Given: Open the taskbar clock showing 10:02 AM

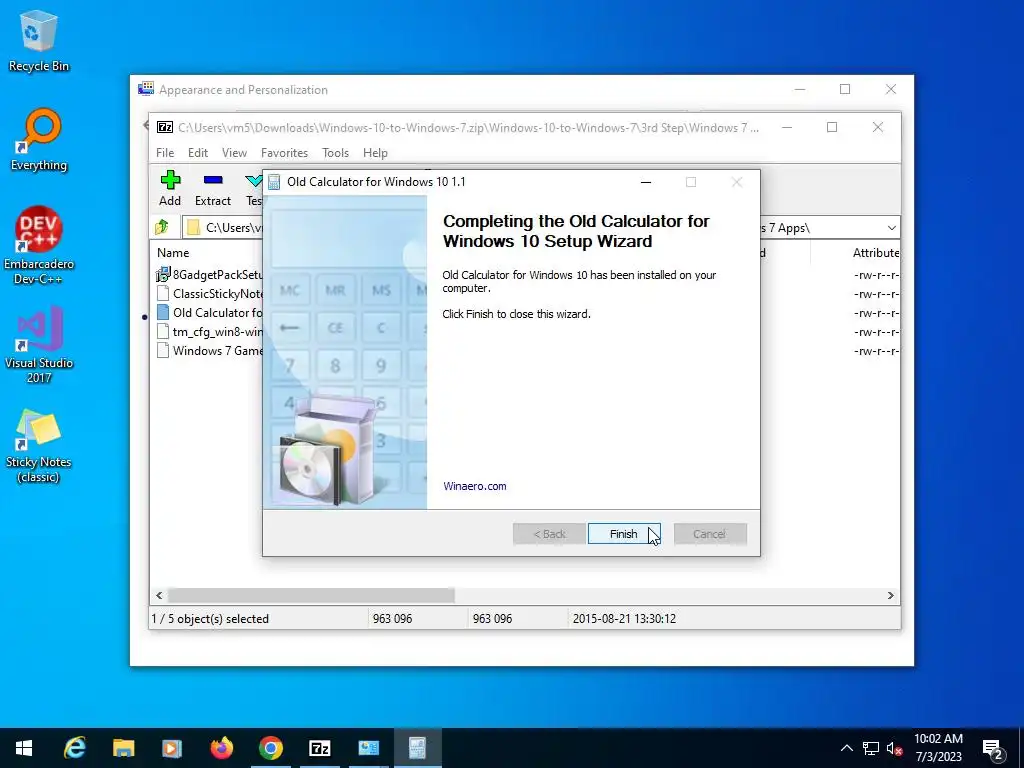Looking at the screenshot, I should [x=938, y=748].
